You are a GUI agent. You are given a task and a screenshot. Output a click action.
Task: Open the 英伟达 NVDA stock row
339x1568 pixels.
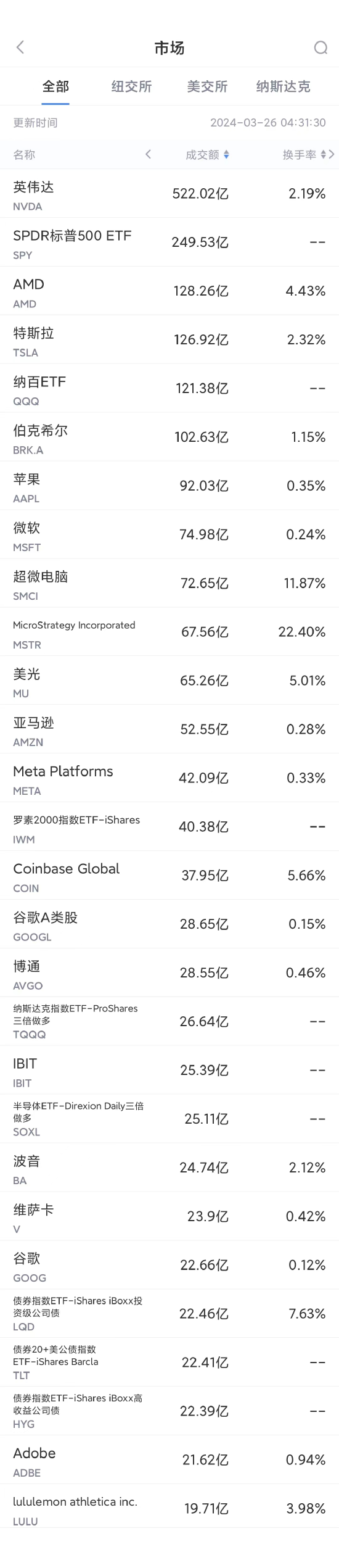[169, 194]
